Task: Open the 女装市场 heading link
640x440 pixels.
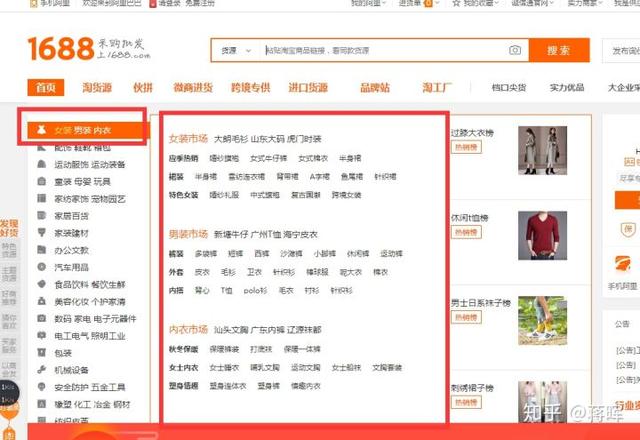Action: 188,138
